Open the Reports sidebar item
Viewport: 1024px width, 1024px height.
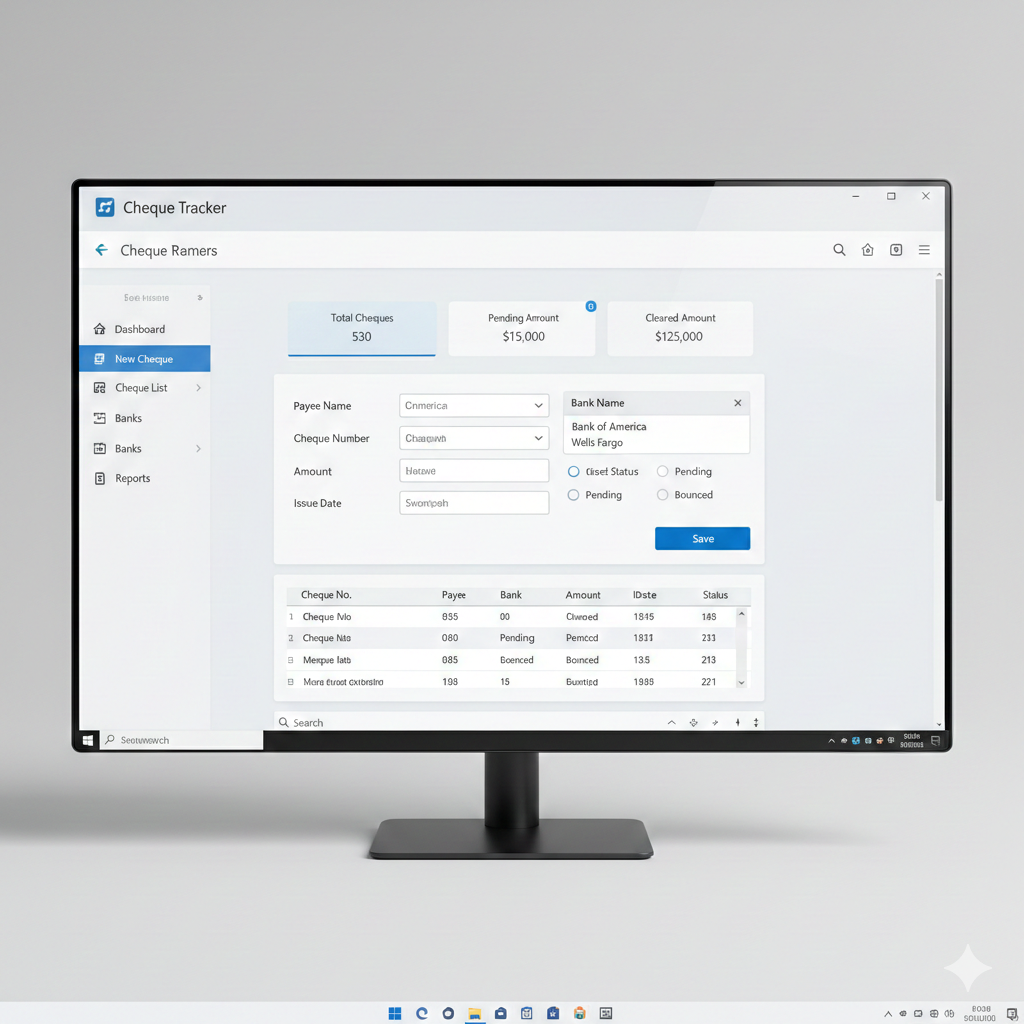(131, 478)
